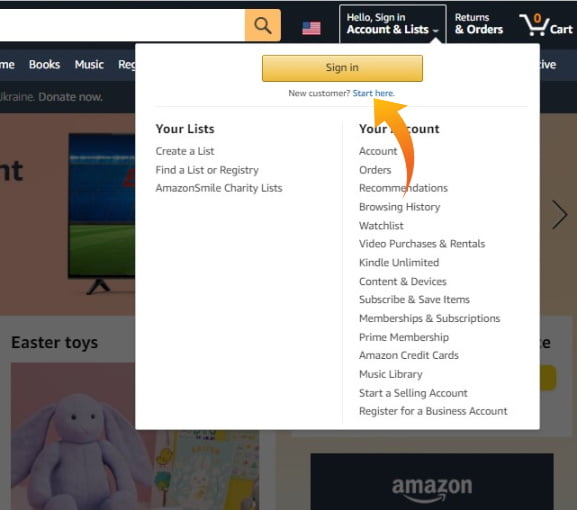This screenshot has width=577, height=510.
Task: Click the amazon logo banner
Action: 432,482
